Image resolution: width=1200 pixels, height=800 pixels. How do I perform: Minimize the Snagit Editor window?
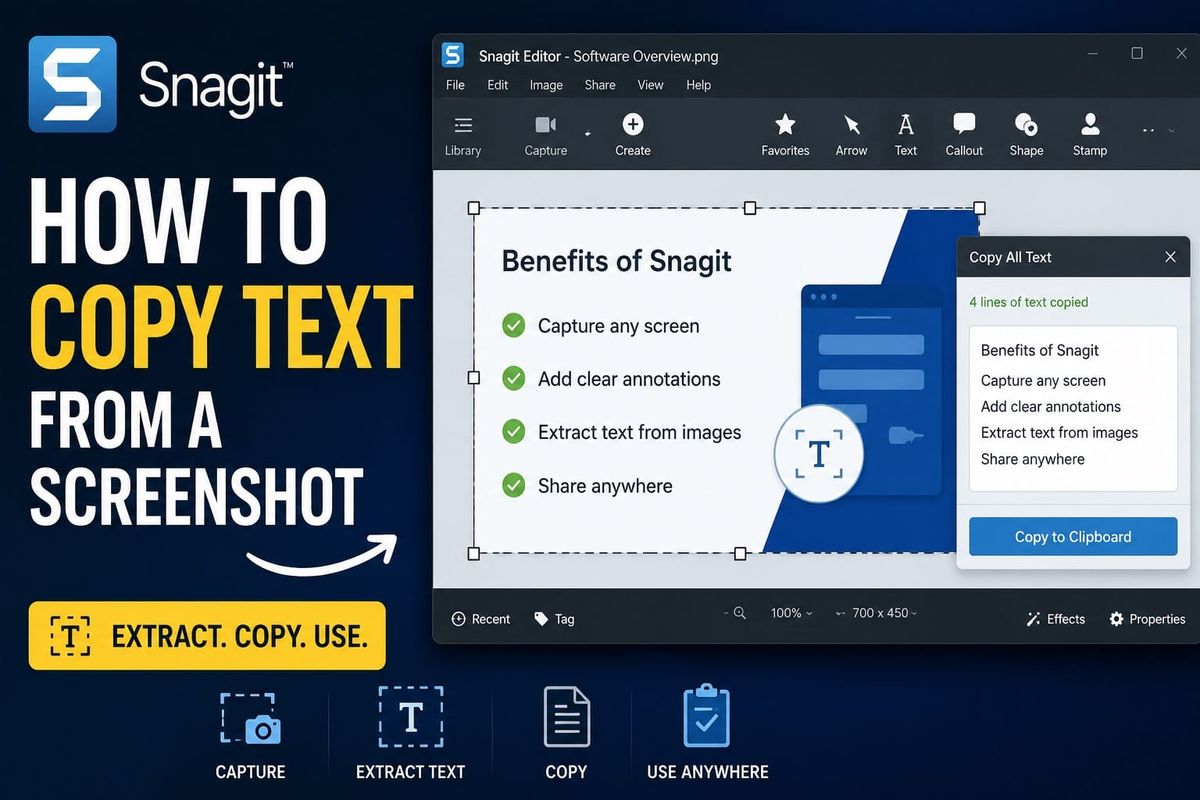click(1091, 53)
